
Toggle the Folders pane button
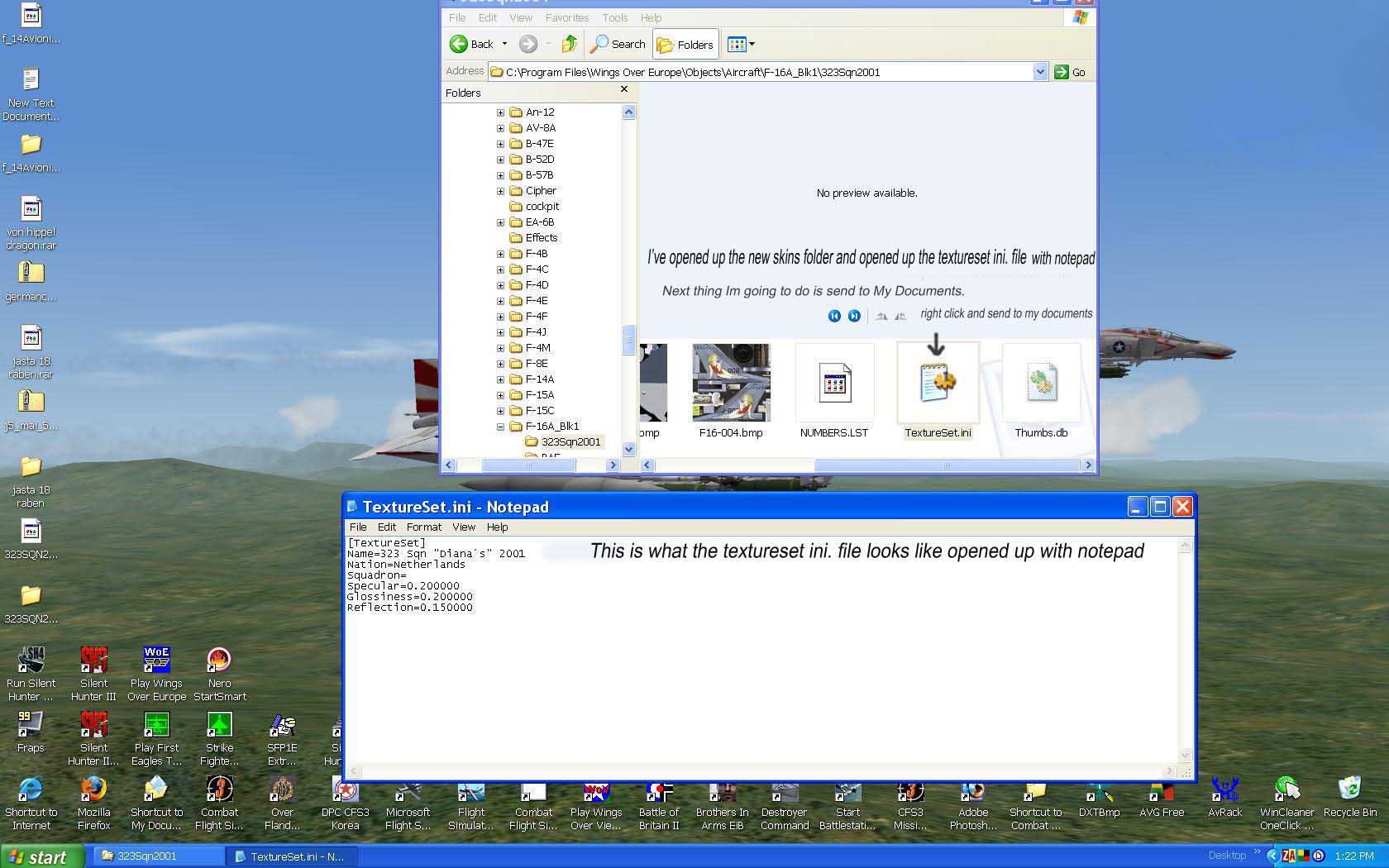click(685, 45)
